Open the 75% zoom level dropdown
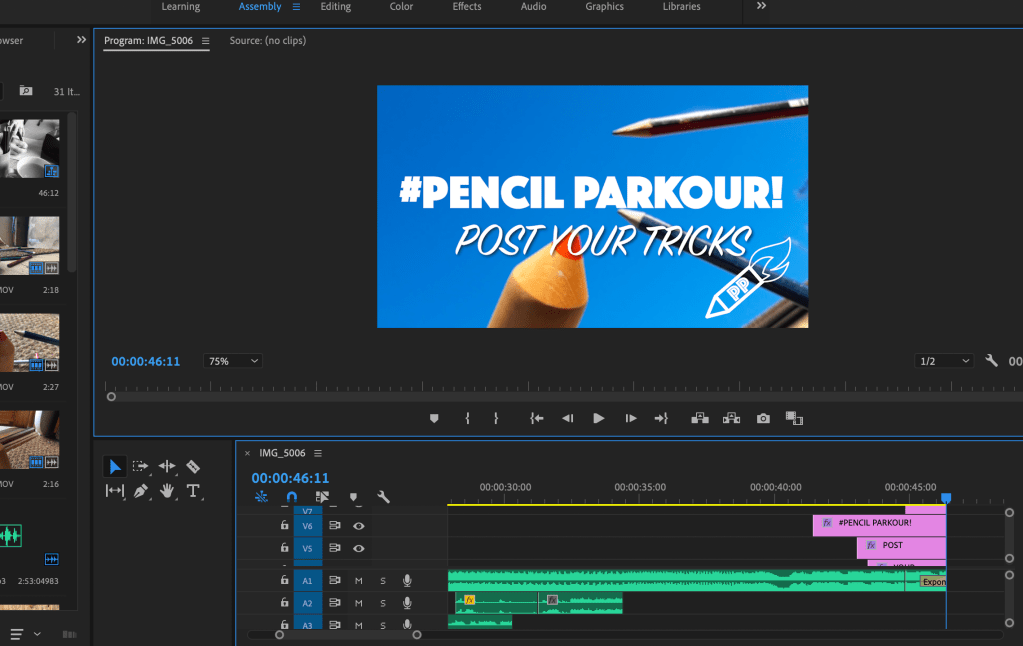 click(x=232, y=361)
